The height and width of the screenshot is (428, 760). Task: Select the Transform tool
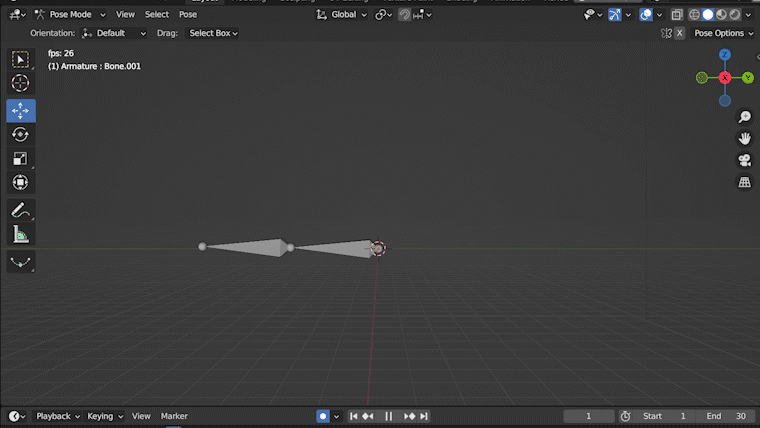tap(20, 182)
